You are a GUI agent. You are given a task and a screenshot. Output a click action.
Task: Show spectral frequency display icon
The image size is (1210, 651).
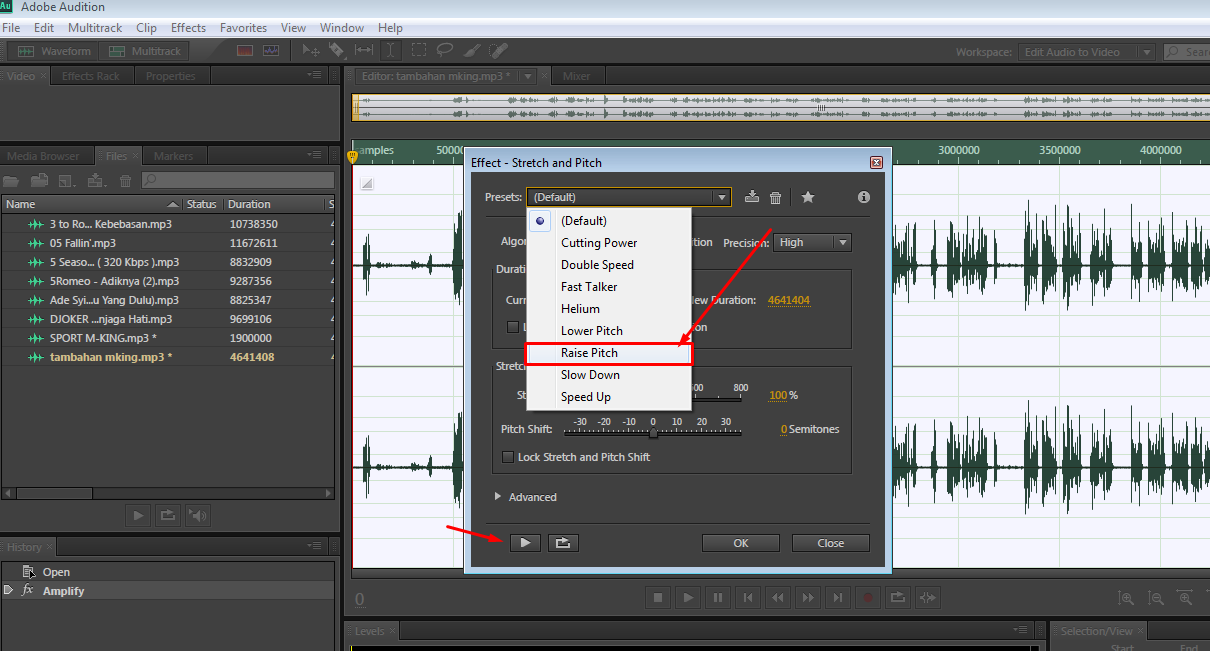coord(245,51)
